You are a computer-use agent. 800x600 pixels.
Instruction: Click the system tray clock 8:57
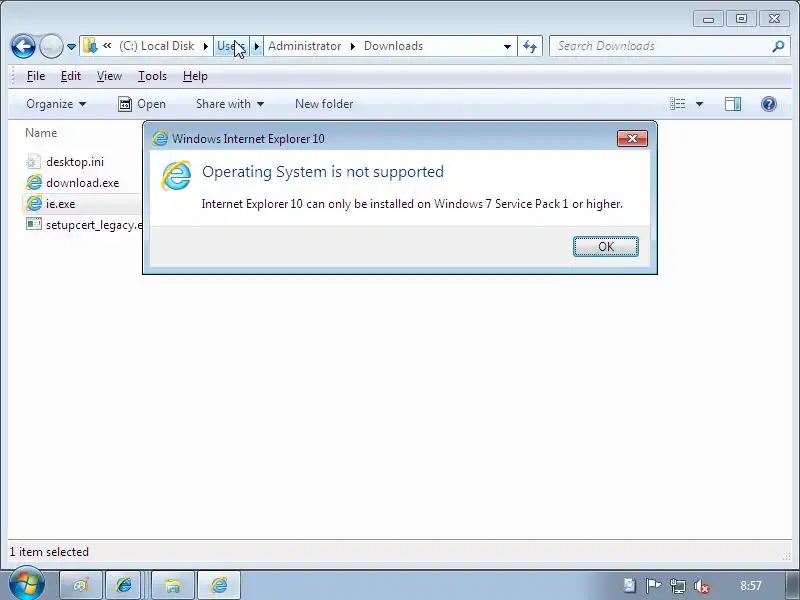click(x=751, y=586)
